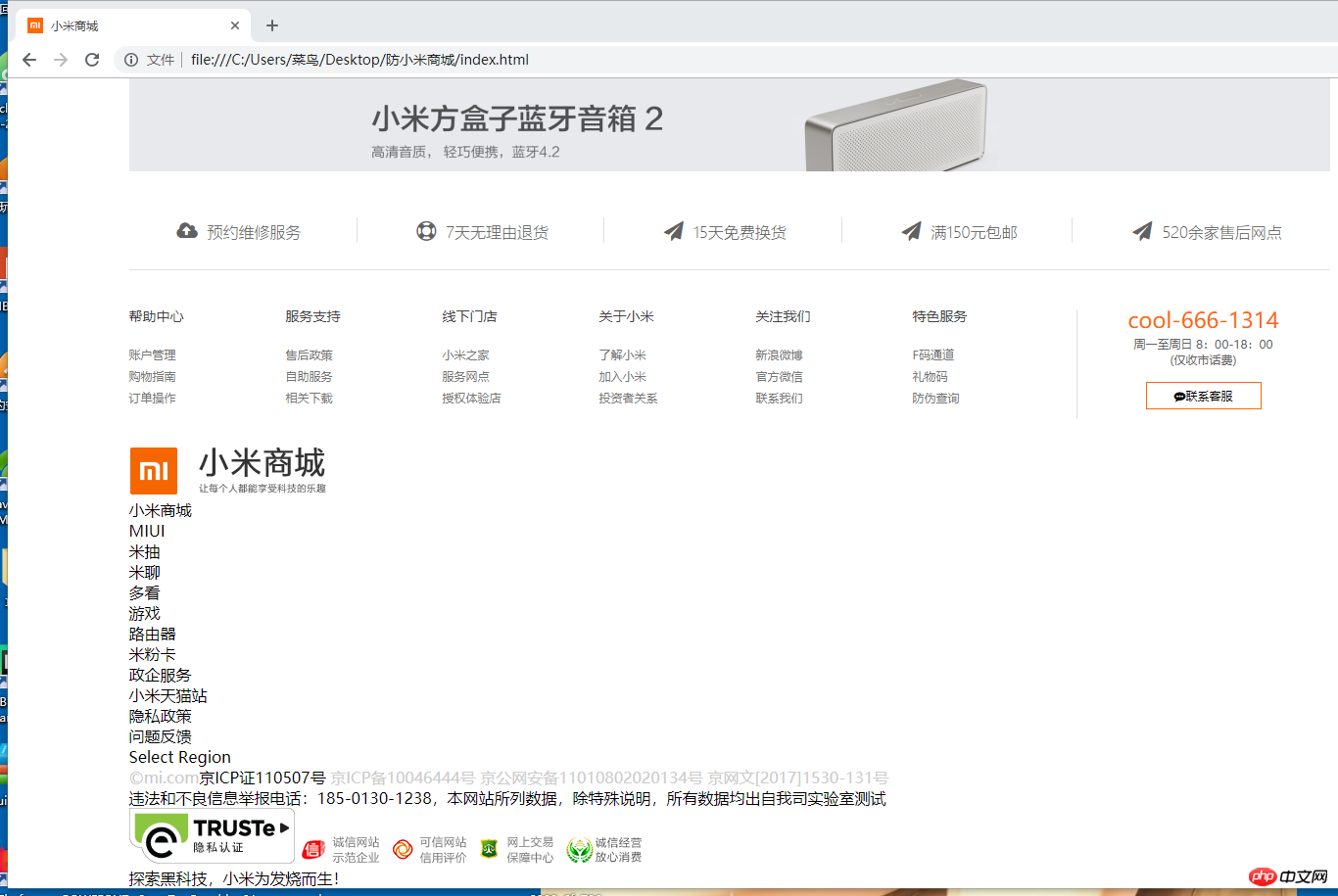
Task: Click the 诚信网站示范企业 badge
Action: coord(340,849)
